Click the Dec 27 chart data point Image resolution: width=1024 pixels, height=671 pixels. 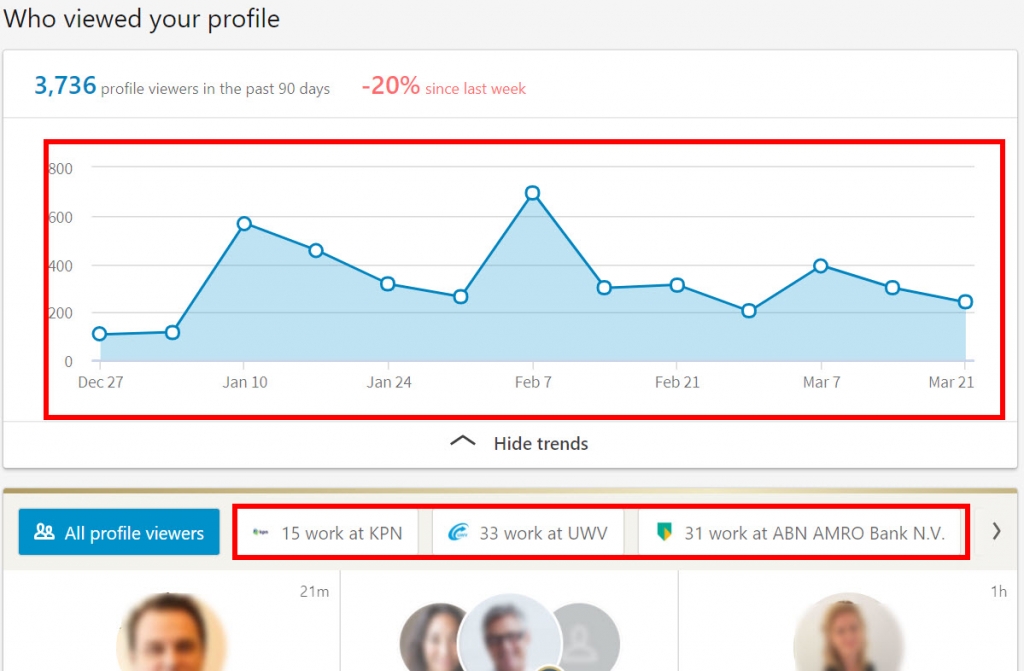pos(99,334)
